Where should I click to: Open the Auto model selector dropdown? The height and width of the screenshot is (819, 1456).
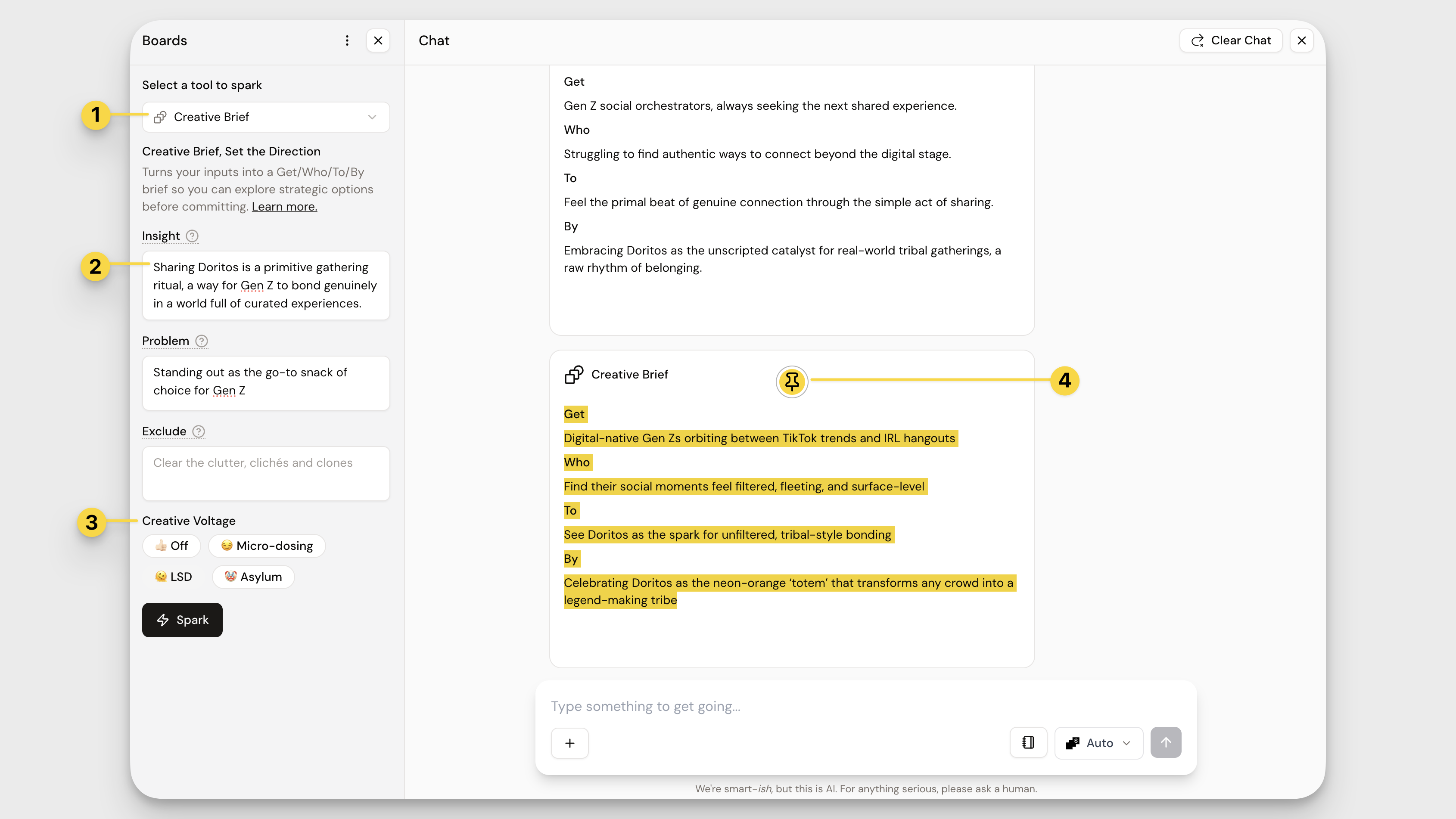(x=1098, y=743)
